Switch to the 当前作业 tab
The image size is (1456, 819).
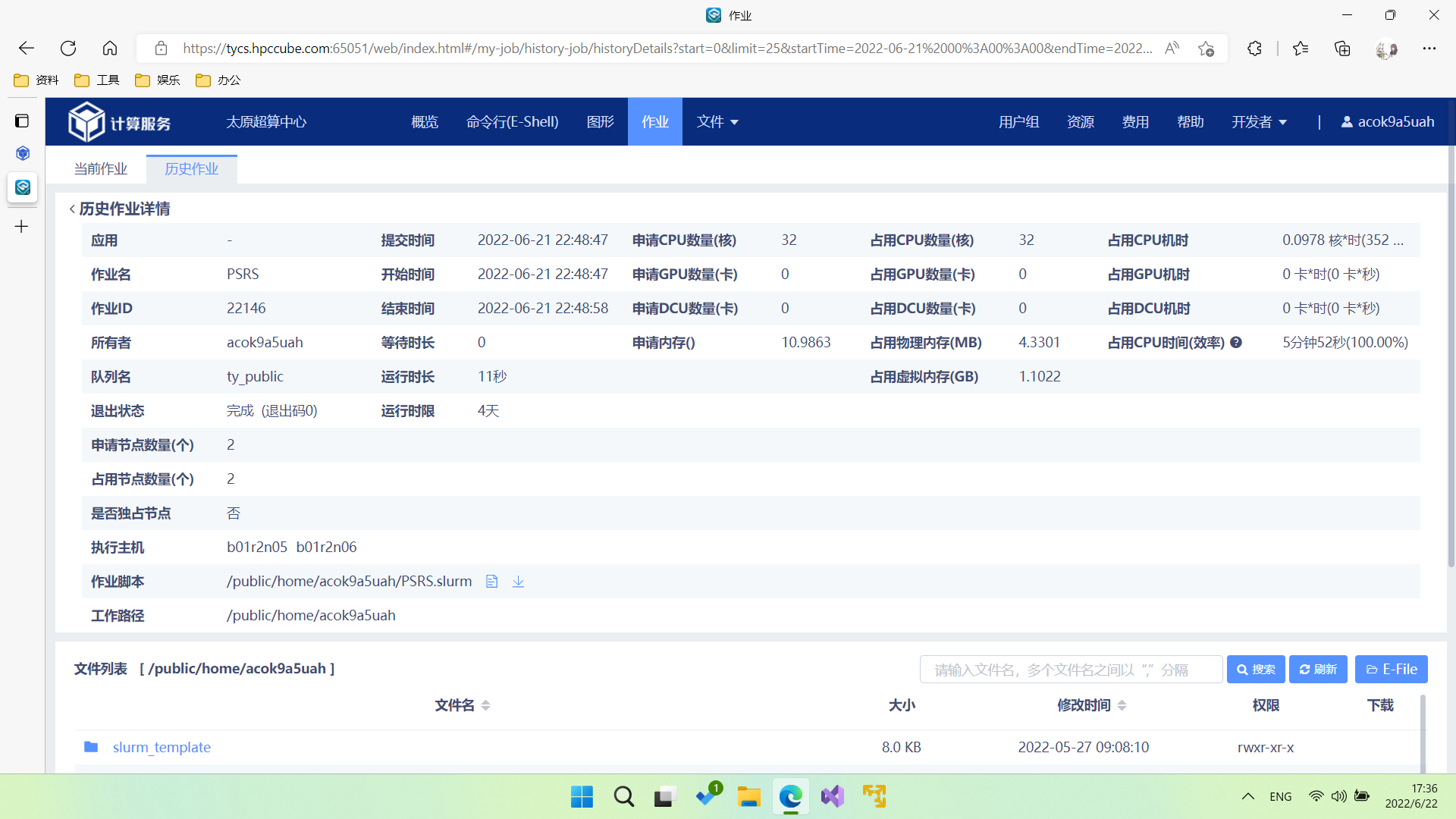coord(100,169)
